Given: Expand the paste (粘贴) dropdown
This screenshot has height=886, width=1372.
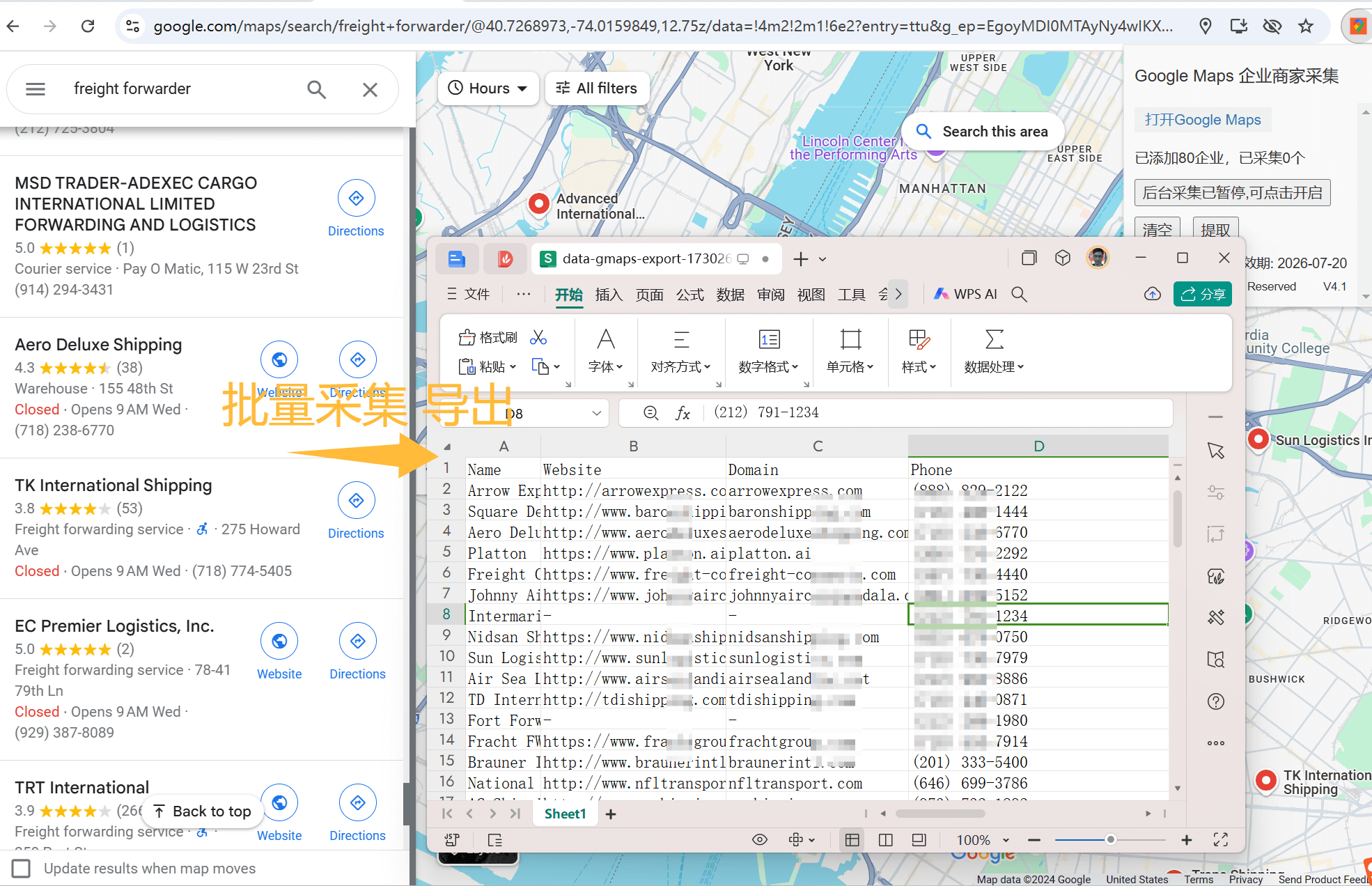Looking at the screenshot, I should [x=513, y=367].
